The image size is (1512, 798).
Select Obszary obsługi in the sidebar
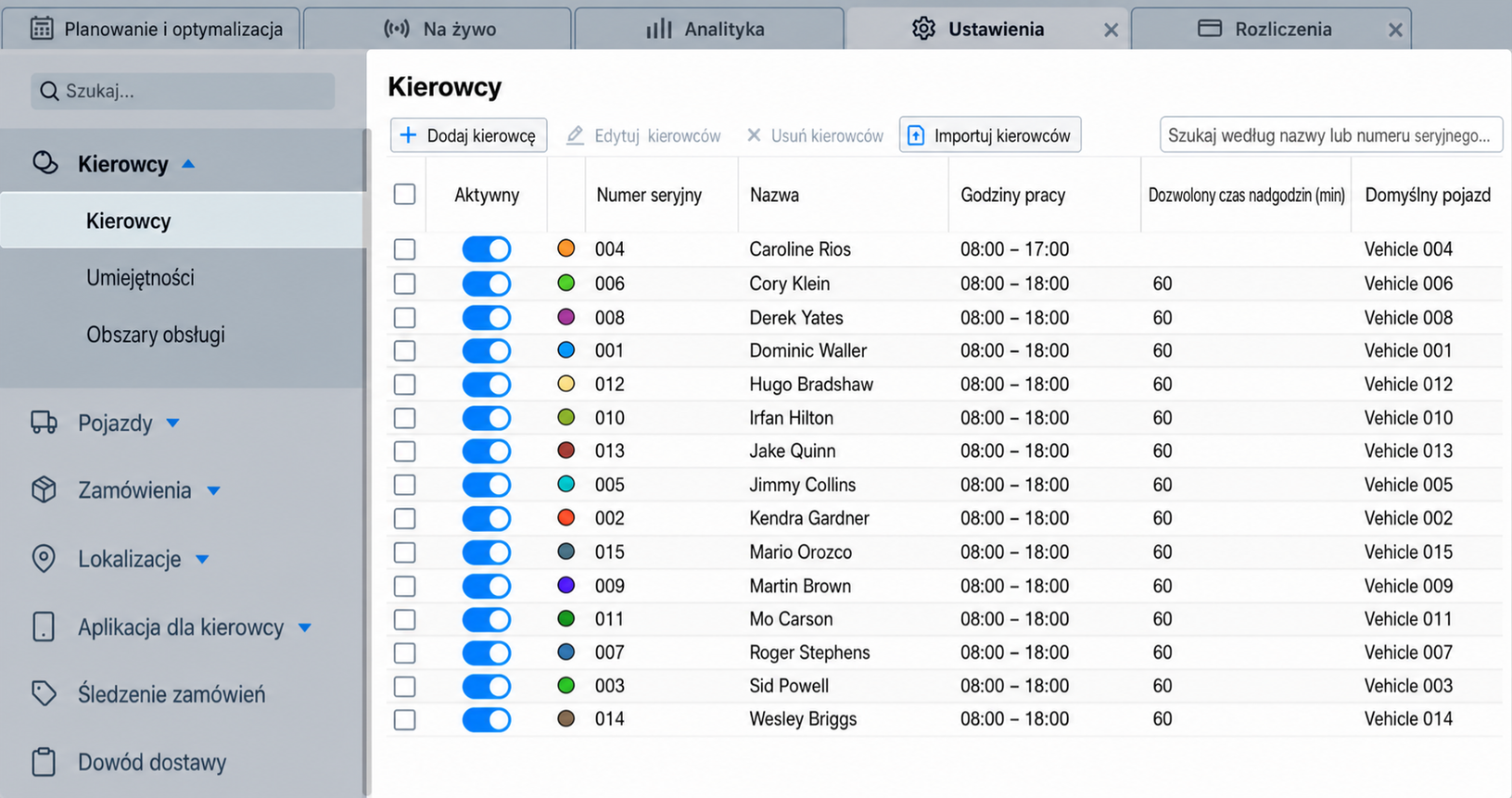156,335
